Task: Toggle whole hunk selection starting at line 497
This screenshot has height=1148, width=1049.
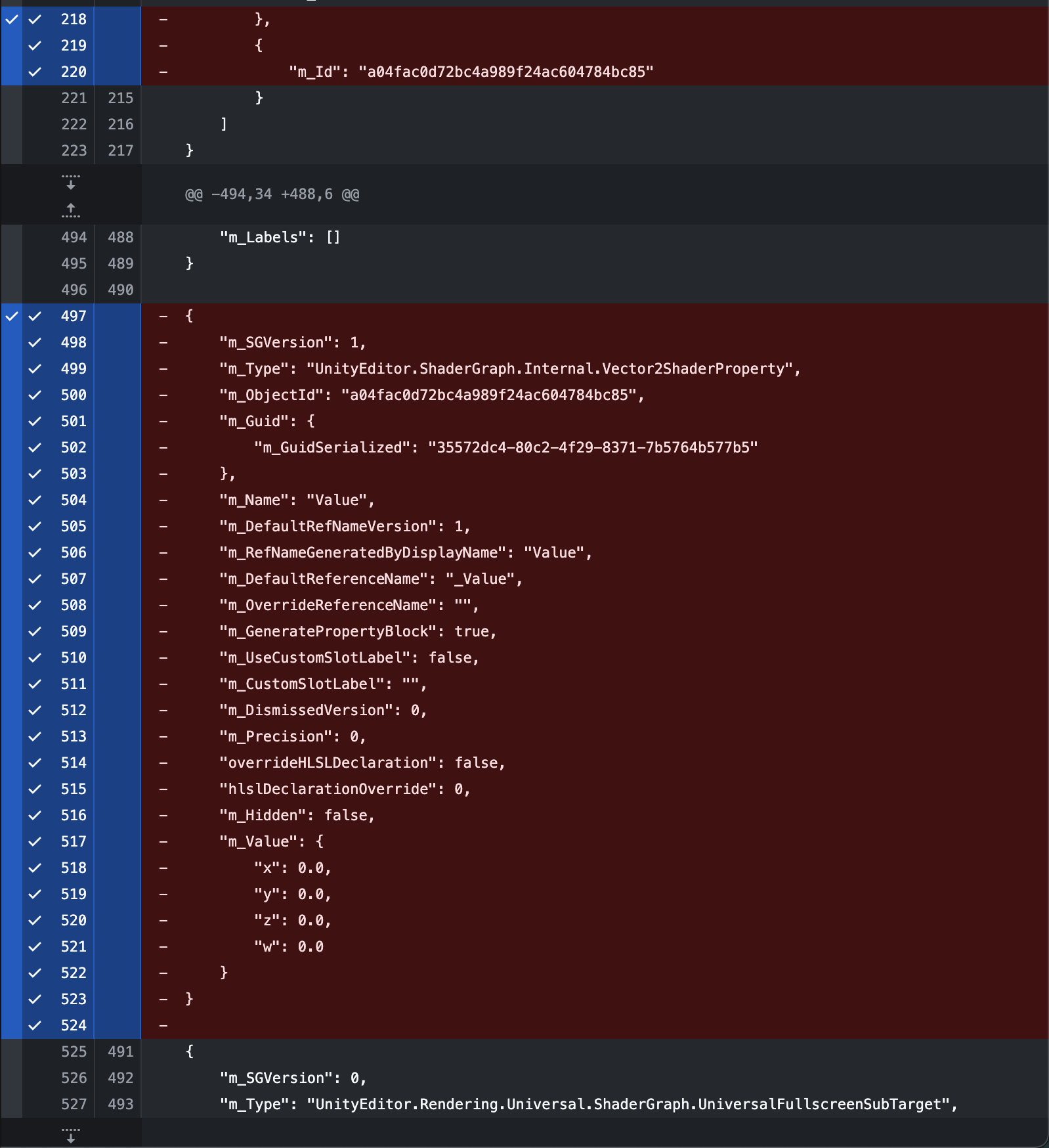Action: click(12, 316)
